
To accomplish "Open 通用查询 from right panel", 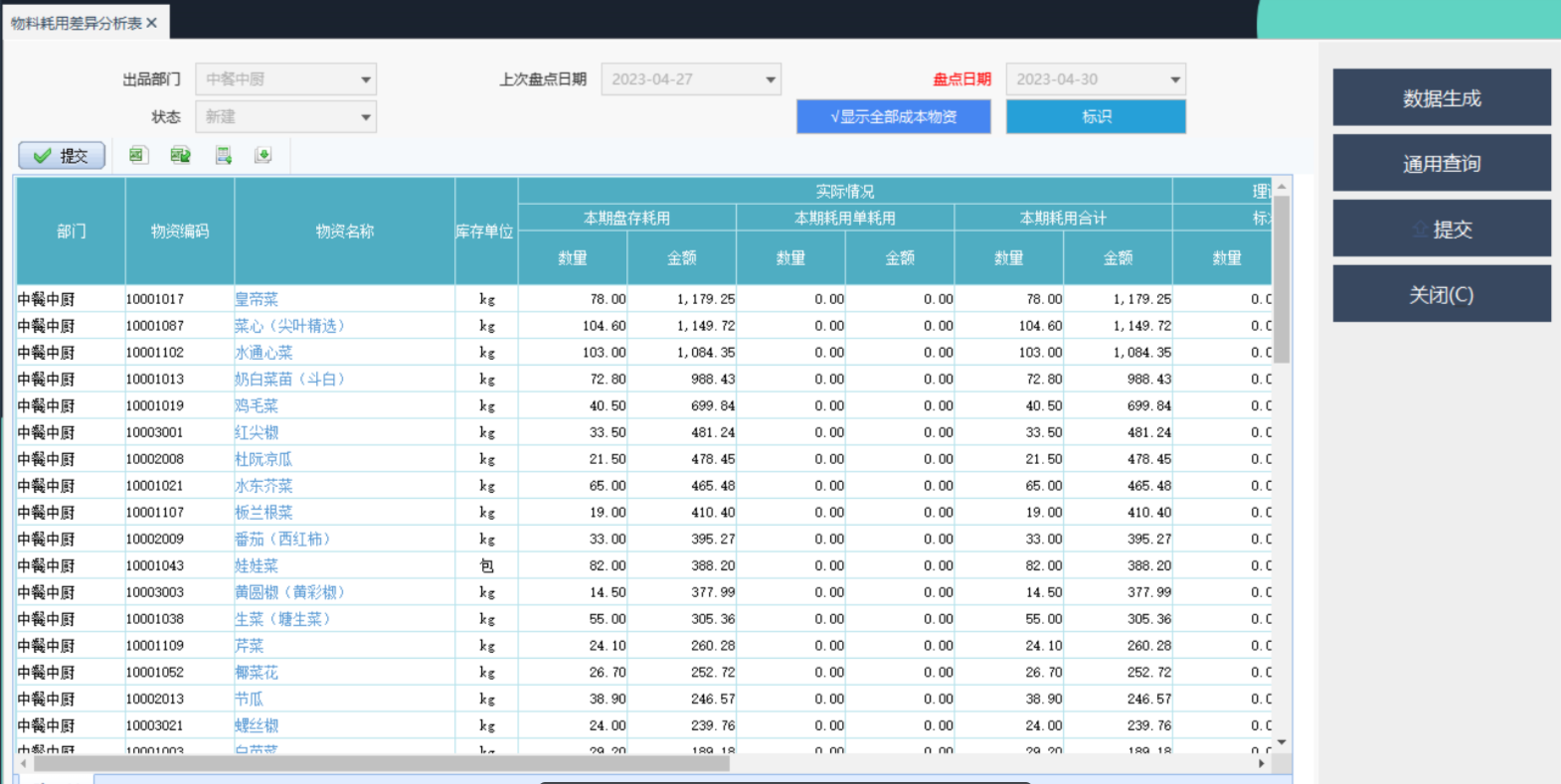I will [x=1441, y=163].
